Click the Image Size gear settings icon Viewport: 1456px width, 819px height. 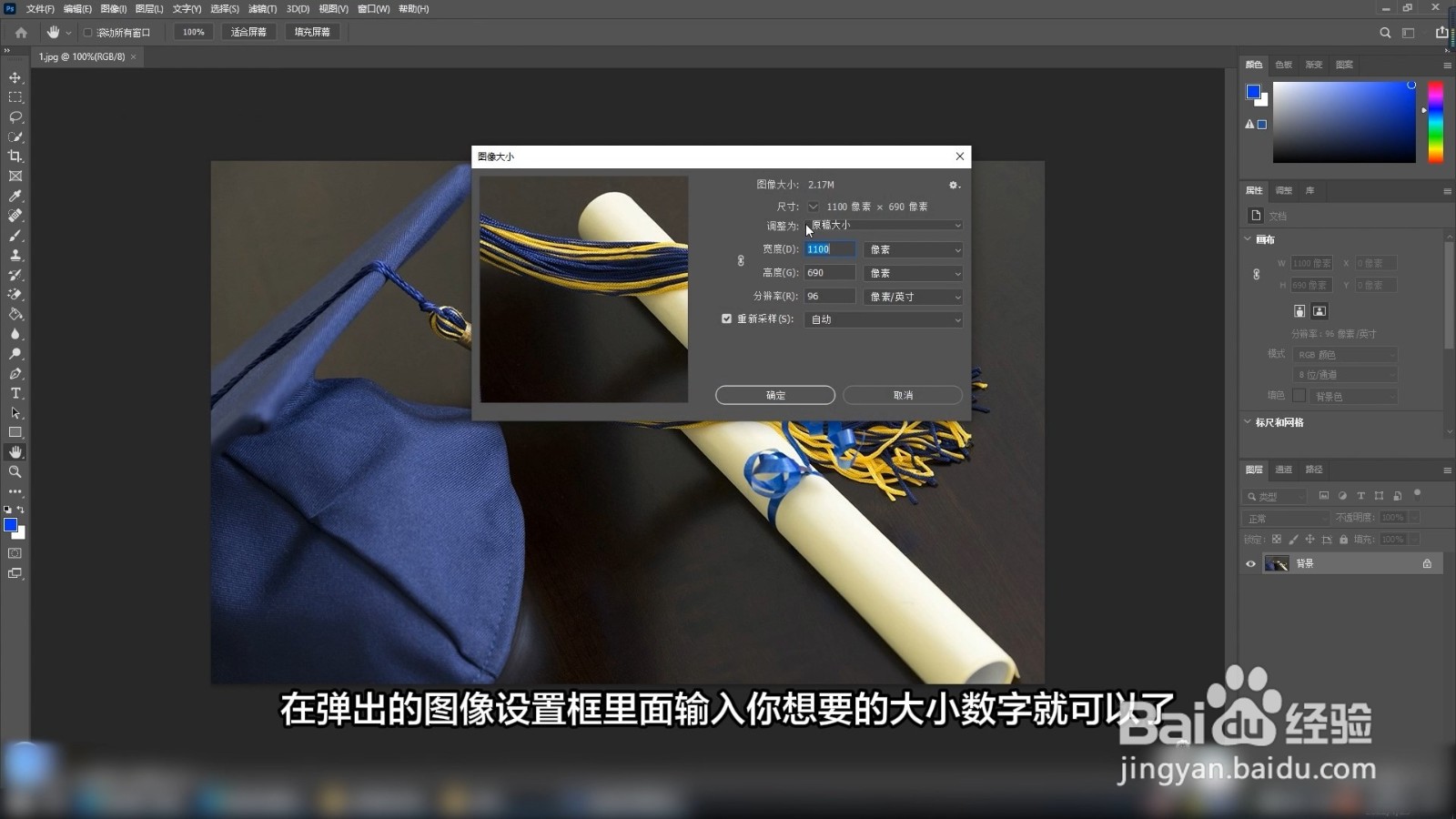tap(954, 185)
